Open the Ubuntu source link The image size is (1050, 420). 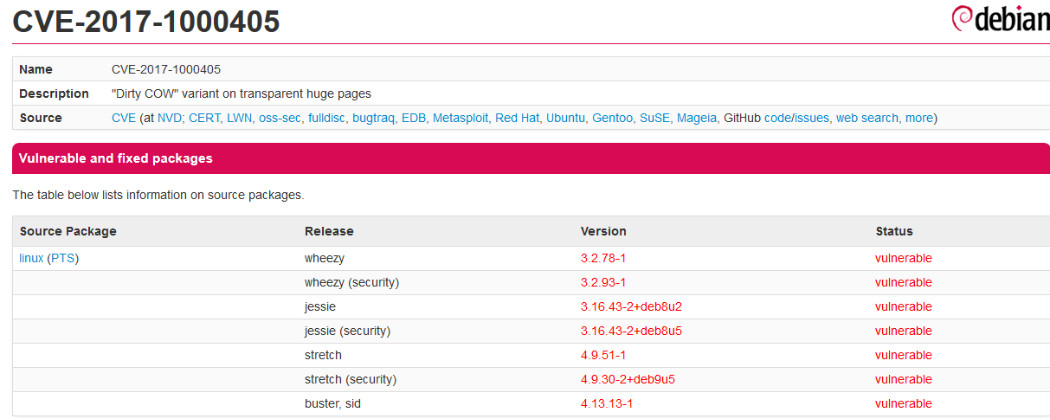[565, 118]
